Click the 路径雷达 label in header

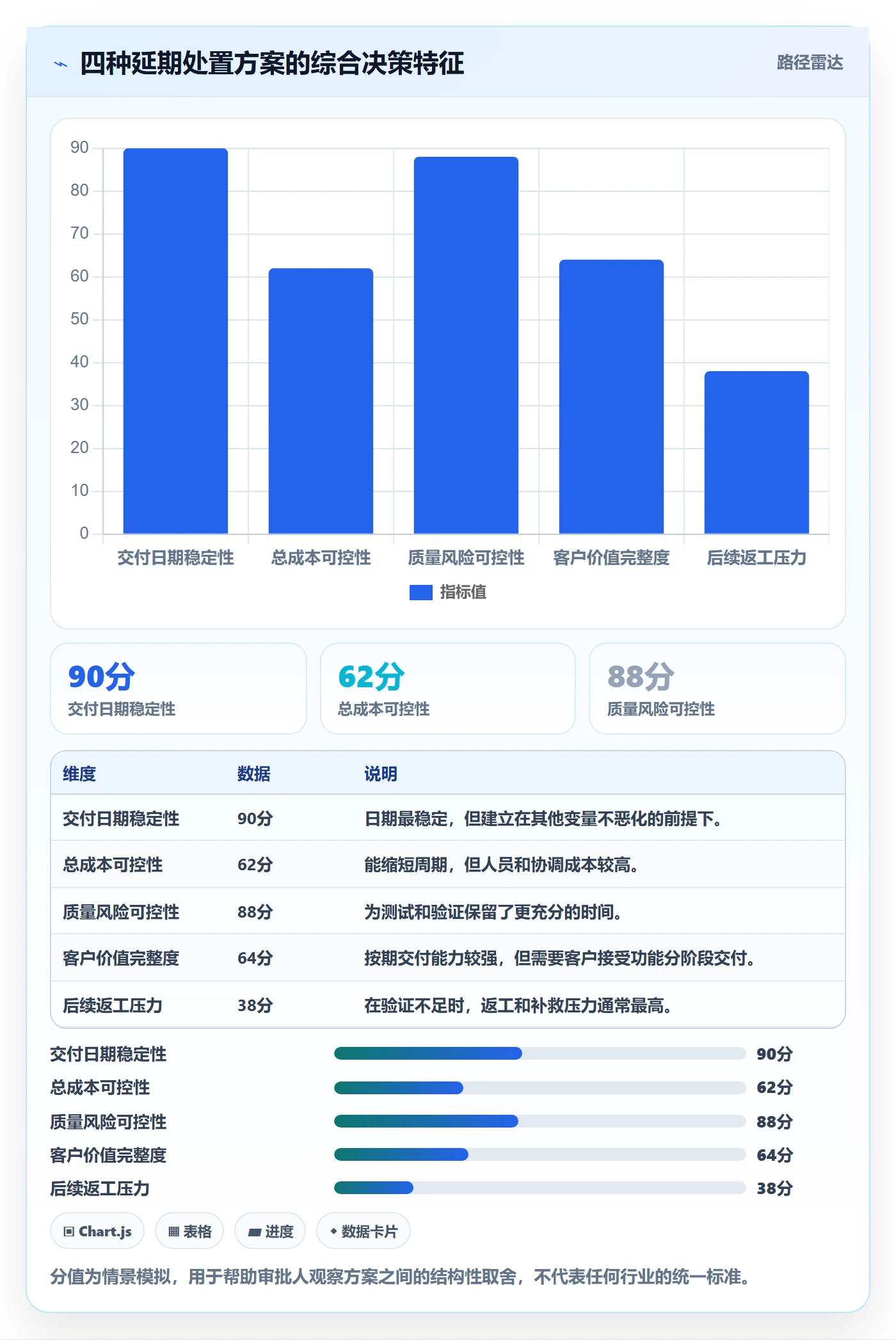(810, 63)
